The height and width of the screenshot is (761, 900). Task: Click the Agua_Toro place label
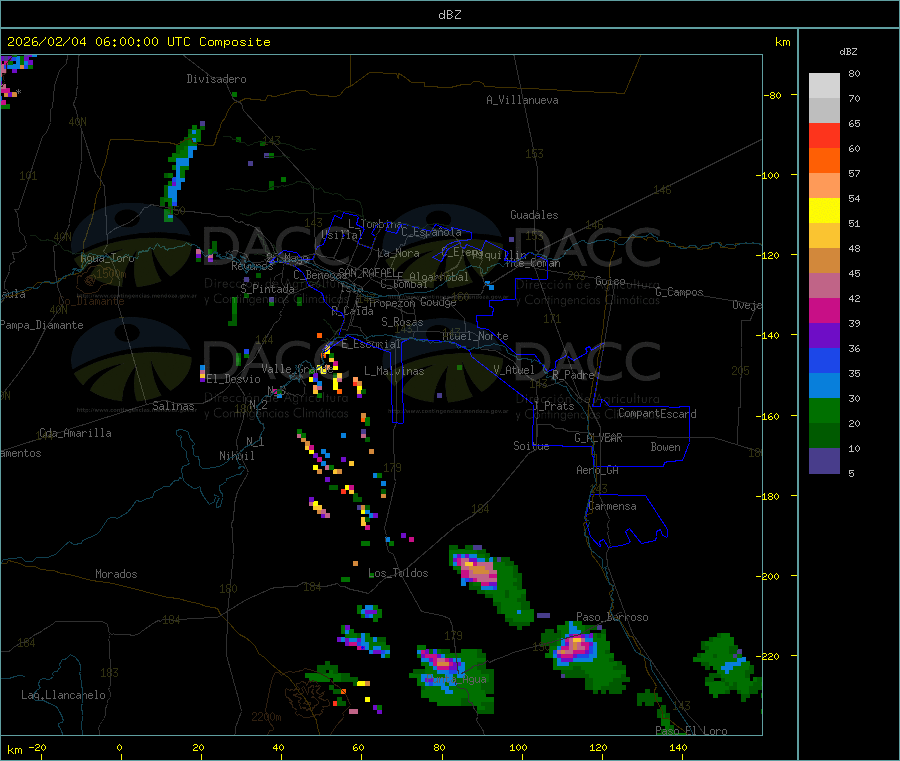pos(107,258)
